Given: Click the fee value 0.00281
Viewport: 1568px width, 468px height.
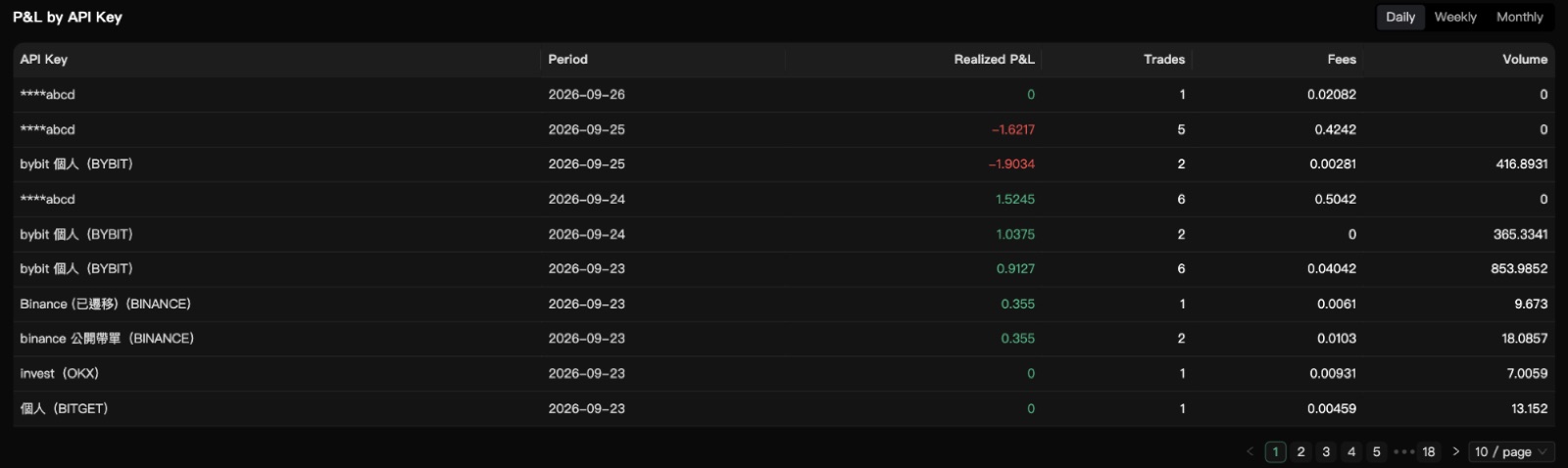Looking at the screenshot, I should pyautogui.click(x=1333, y=164).
